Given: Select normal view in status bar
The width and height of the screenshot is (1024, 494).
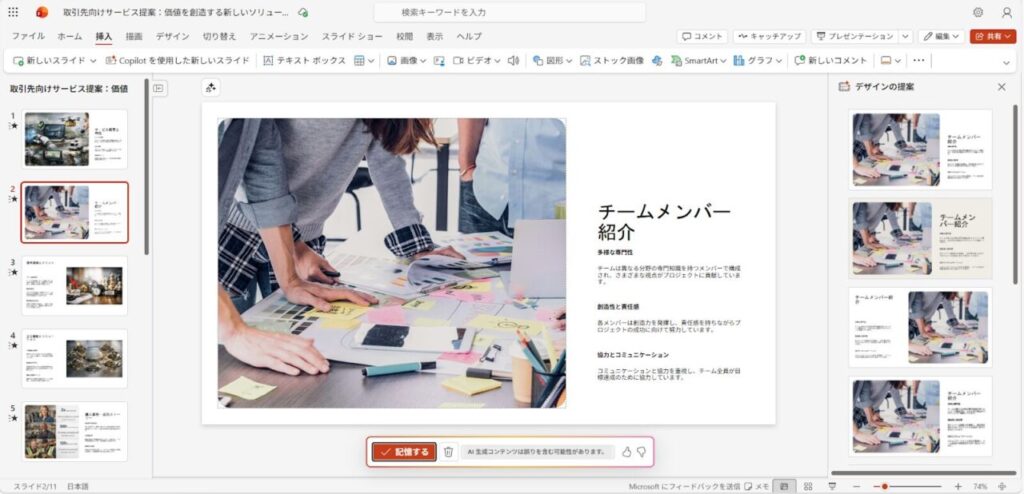Looking at the screenshot, I should (x=784, y=485).
